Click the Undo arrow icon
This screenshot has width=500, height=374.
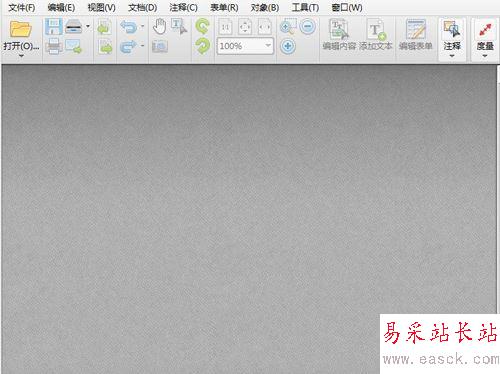click(128, 27)
